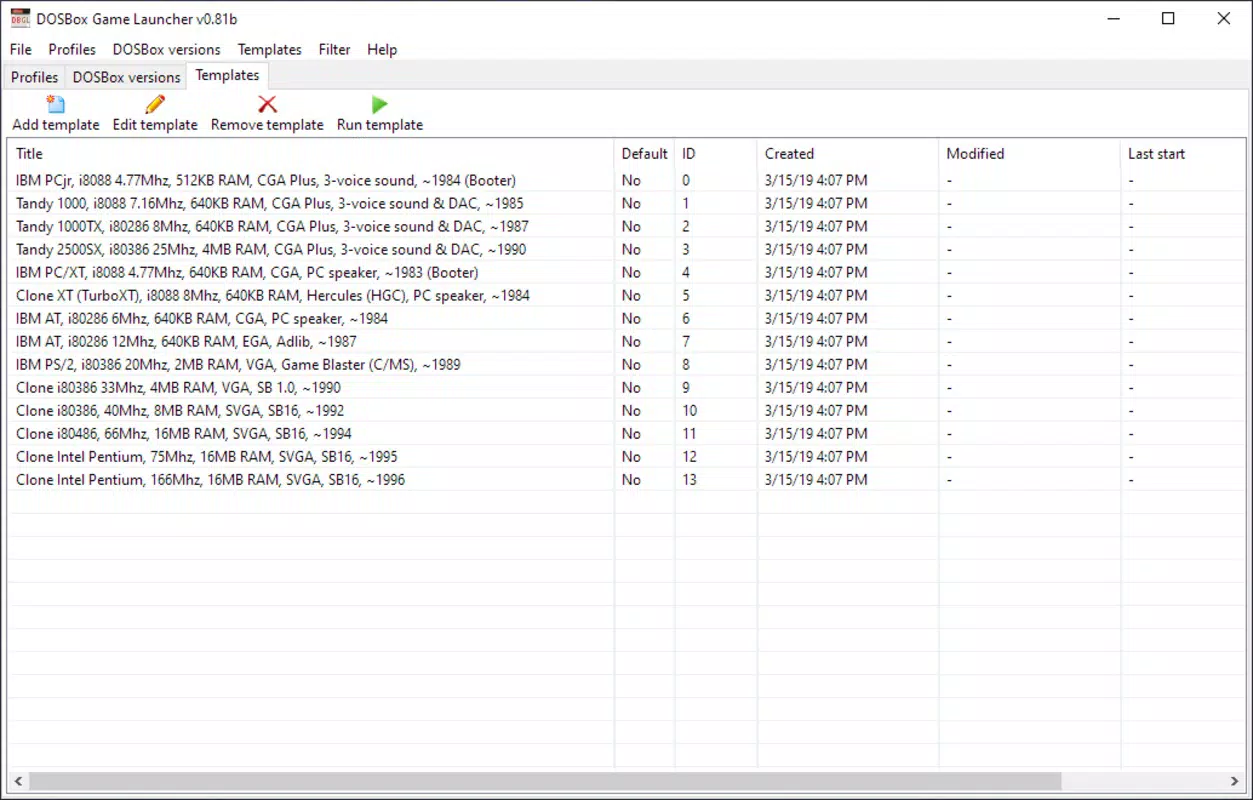Select the Templates tab

(x=227, y=75)
